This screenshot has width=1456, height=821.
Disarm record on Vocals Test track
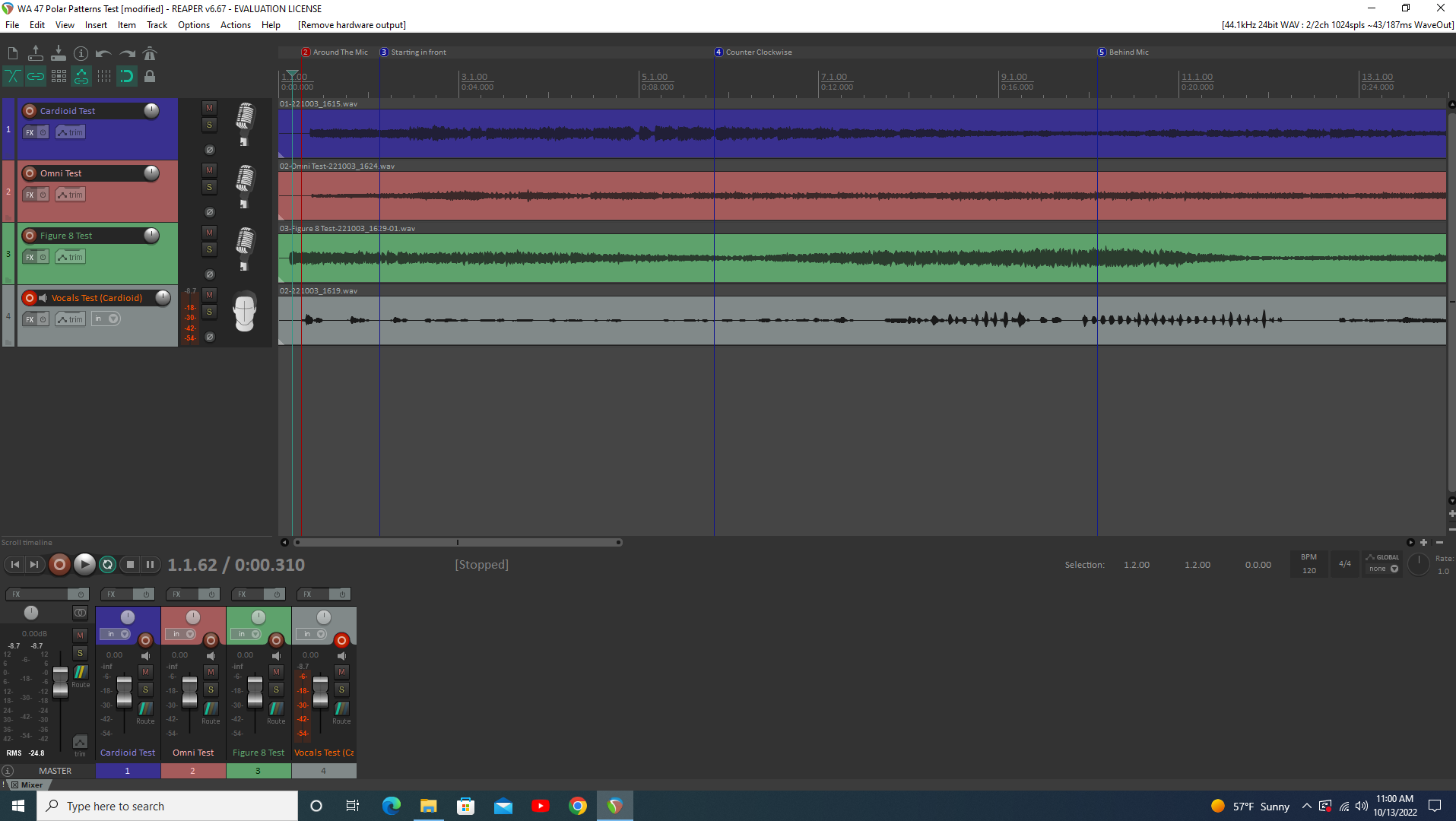tap(30, 298)
